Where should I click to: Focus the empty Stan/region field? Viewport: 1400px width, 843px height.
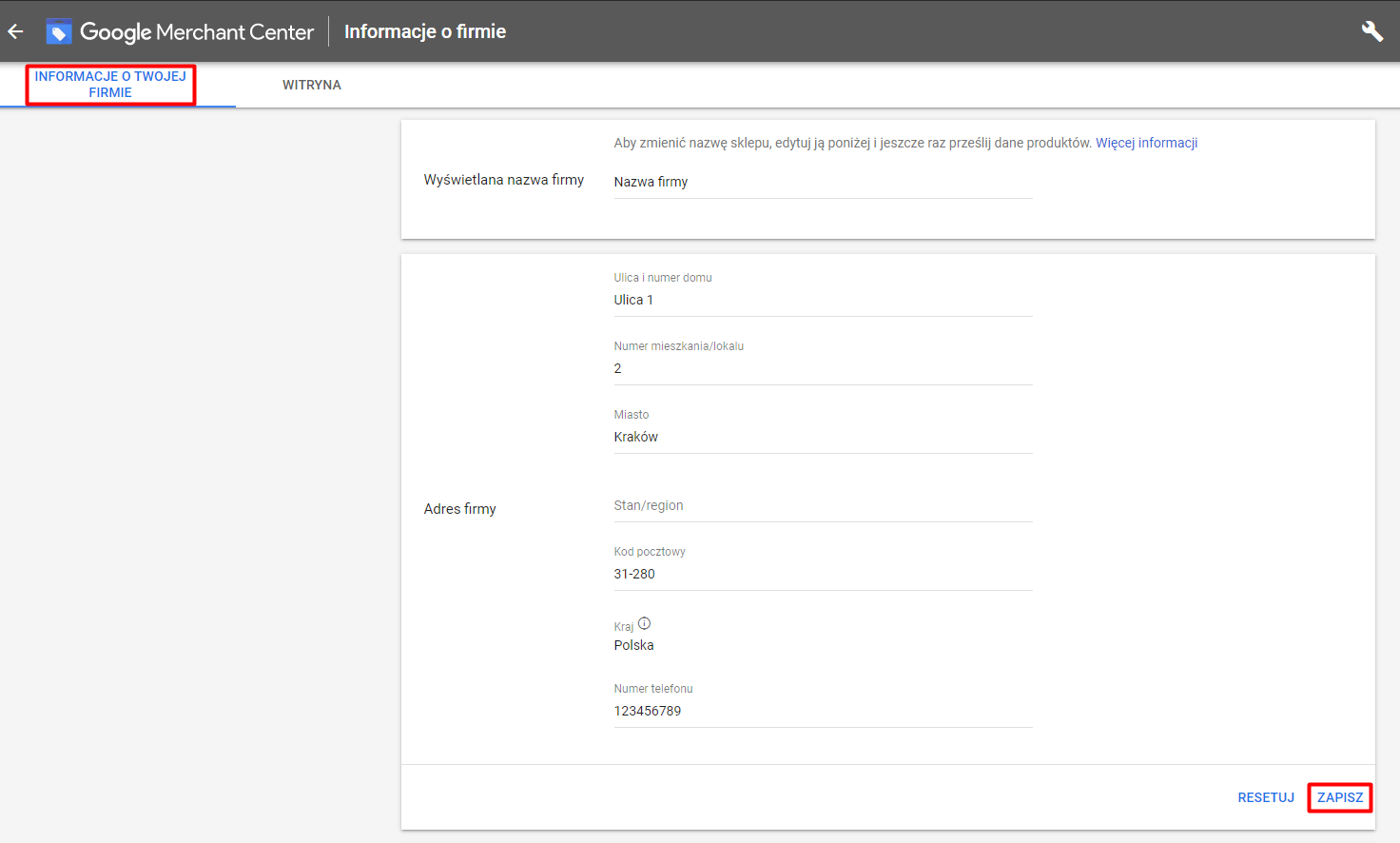[x=822, y=505]
